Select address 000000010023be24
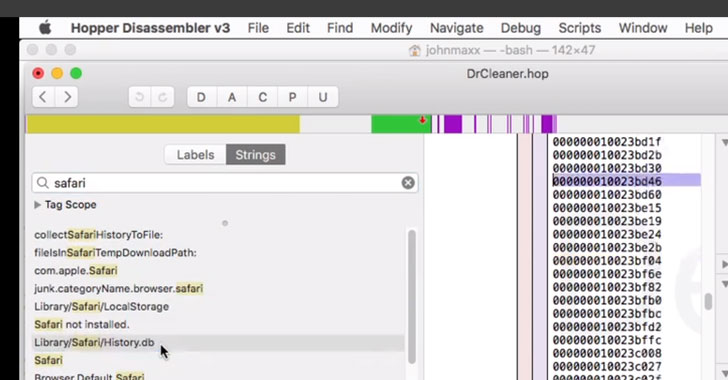The height and width of the screenshot is (380, 728). pos(607,235)
